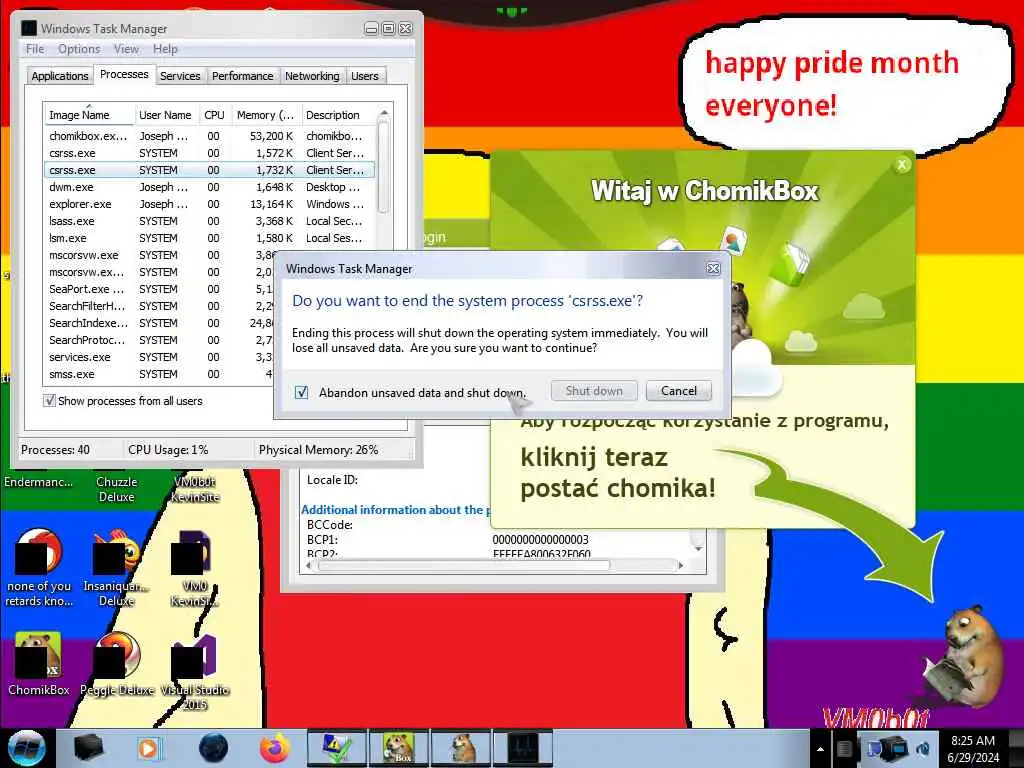Image resolution: width=1024 pixels, height=768 pixels.
Task: Sort processes by Image Name column
Action: tap(89, 114)
